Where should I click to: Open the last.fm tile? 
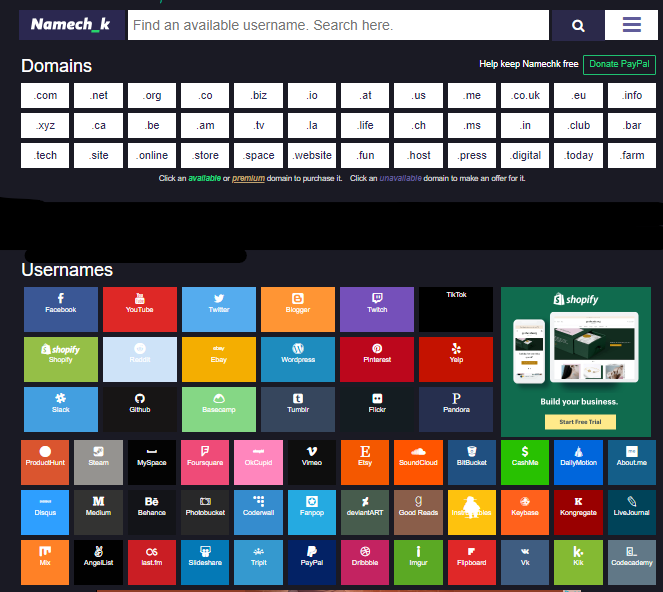152,562
